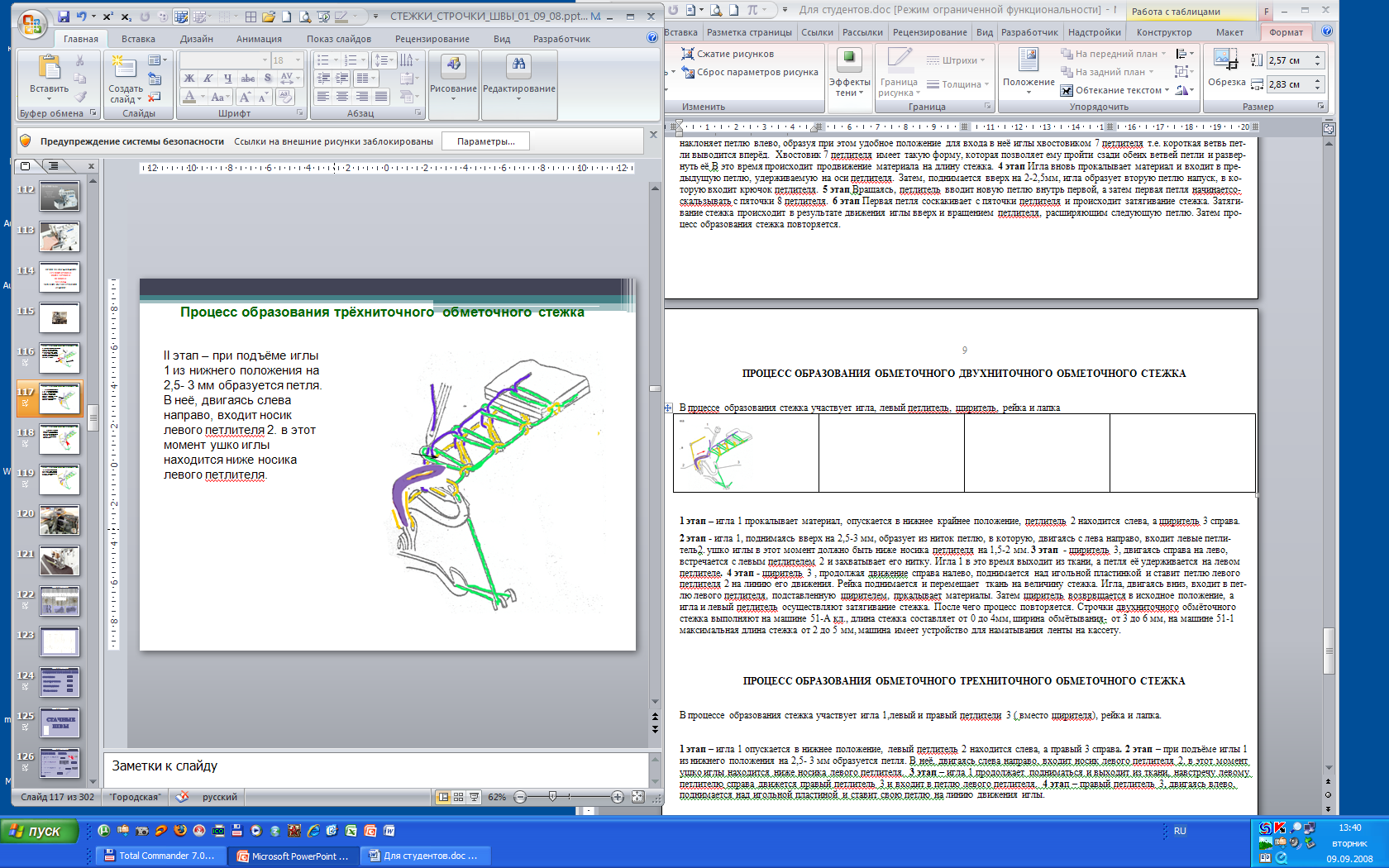Open Обтекание текстом dropdown in Word

(x=1115, y=90)
